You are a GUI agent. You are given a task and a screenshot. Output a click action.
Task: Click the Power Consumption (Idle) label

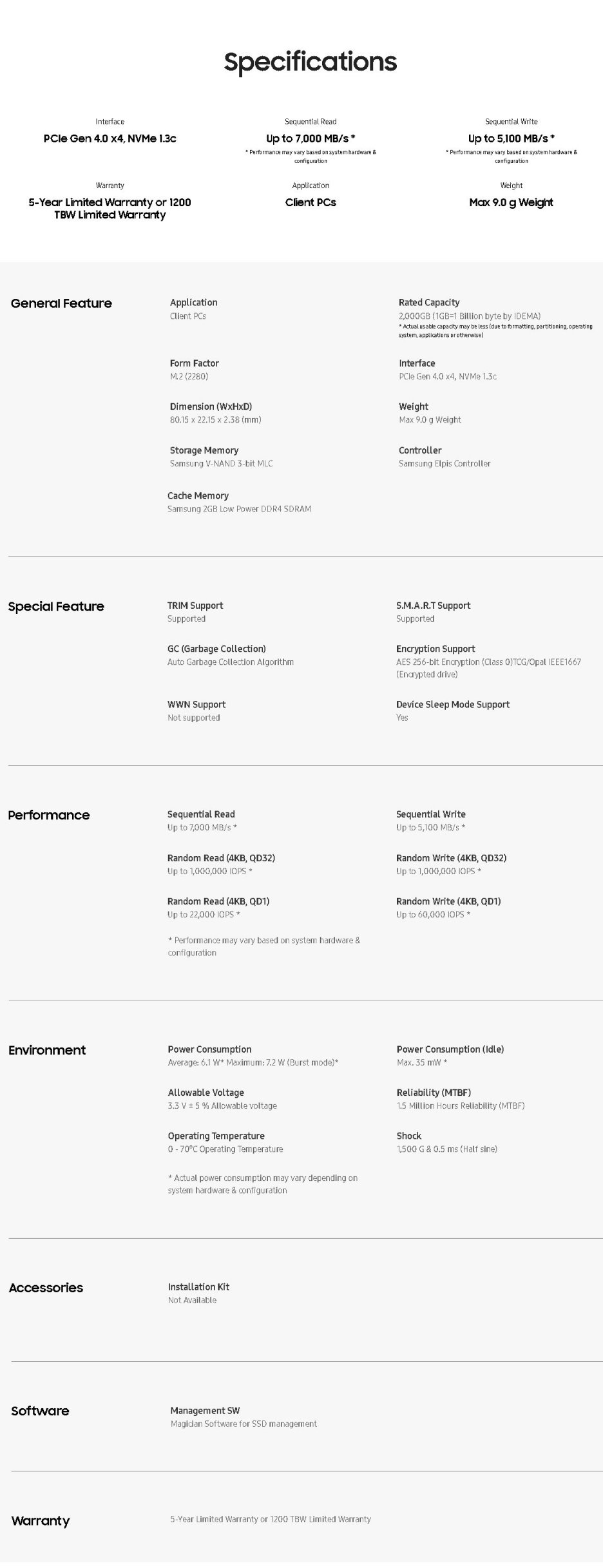click(450, 1049)
